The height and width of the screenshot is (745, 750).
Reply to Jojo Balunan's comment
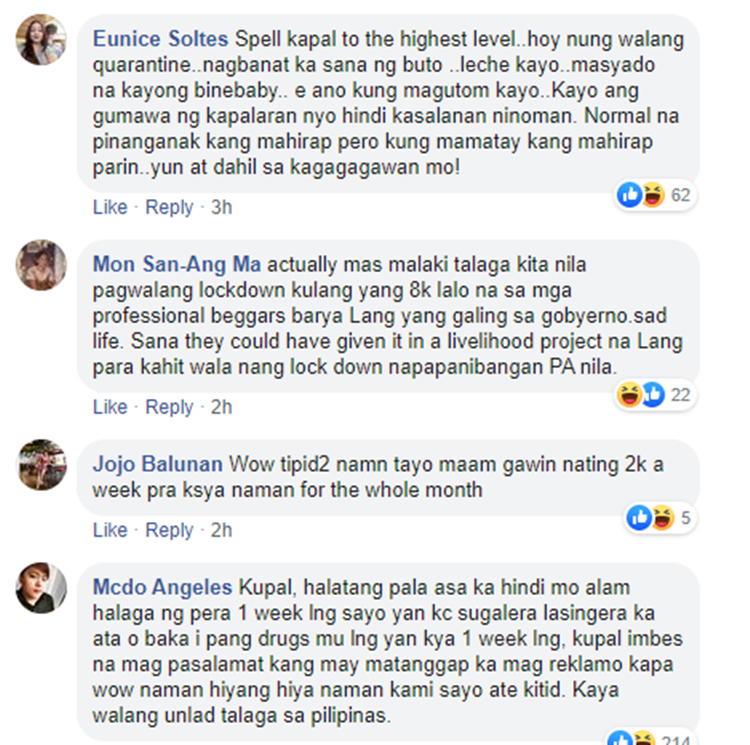pos(169,530)
